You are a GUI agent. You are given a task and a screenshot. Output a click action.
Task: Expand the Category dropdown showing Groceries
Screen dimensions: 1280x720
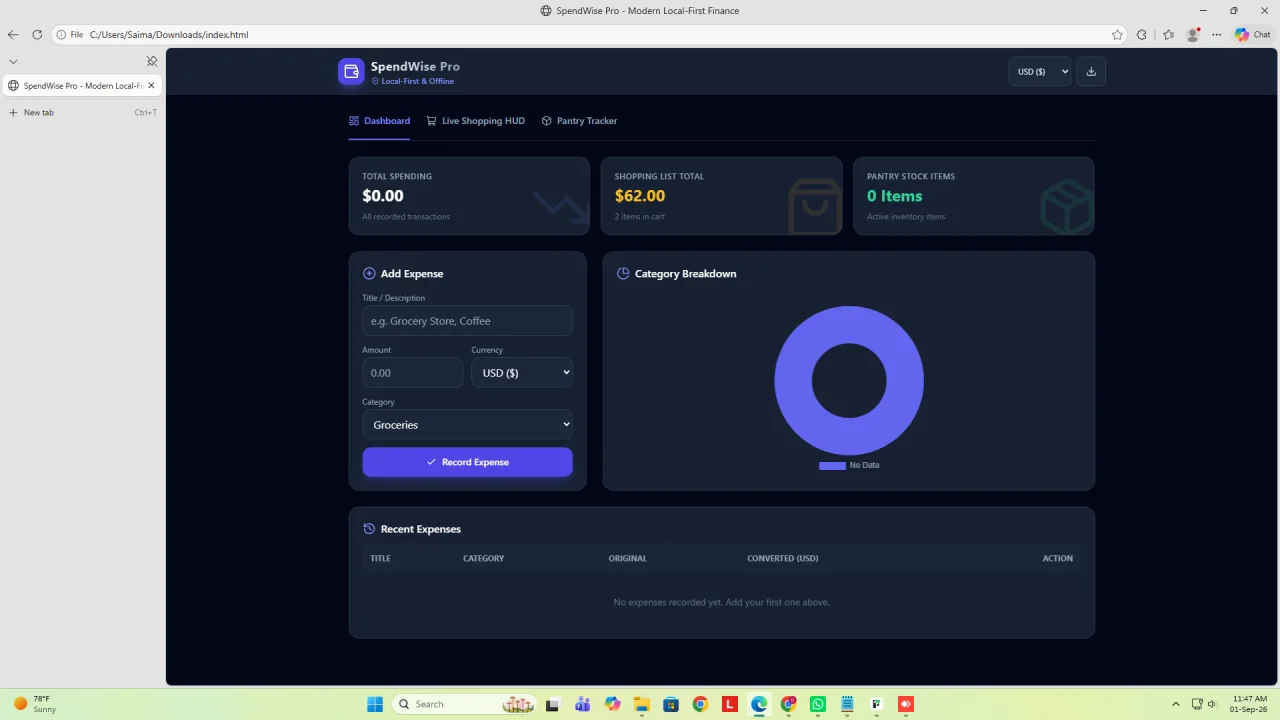(x=467, y=425)
